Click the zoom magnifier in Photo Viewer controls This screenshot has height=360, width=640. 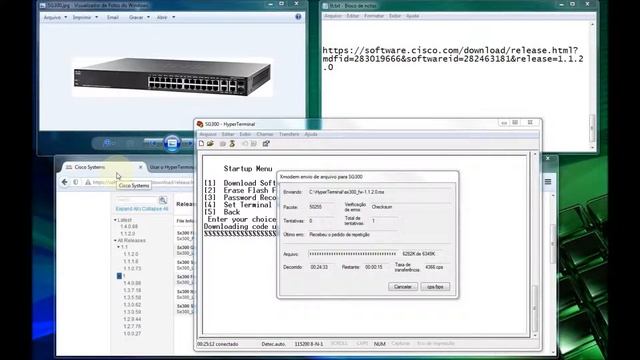point(107,143)
